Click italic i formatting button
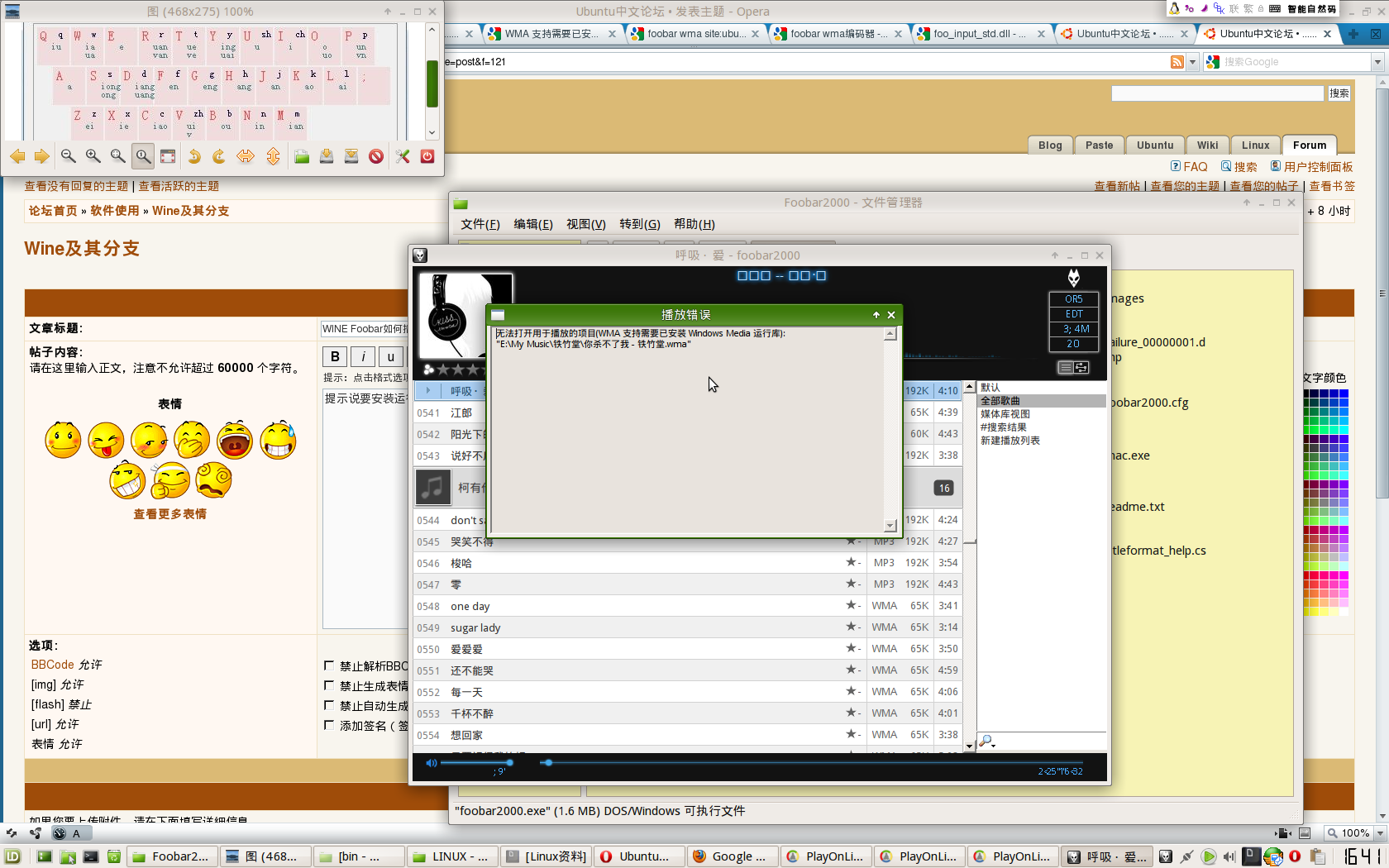 [x=363, y=356]
